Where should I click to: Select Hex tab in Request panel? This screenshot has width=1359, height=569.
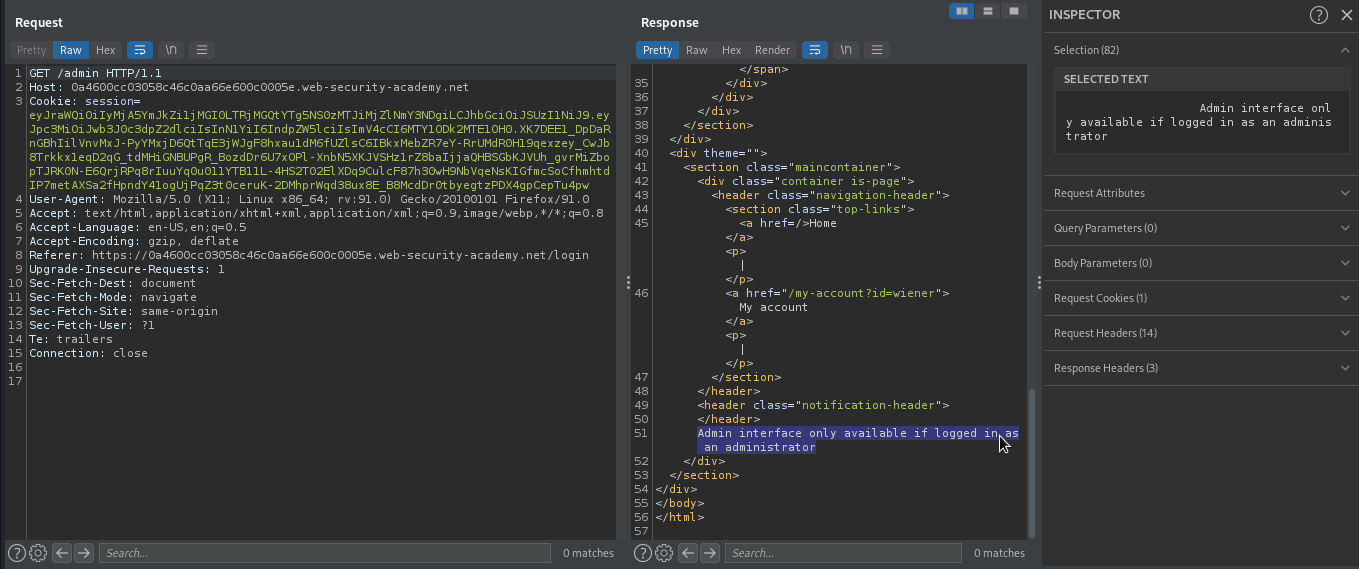(106, 50)
